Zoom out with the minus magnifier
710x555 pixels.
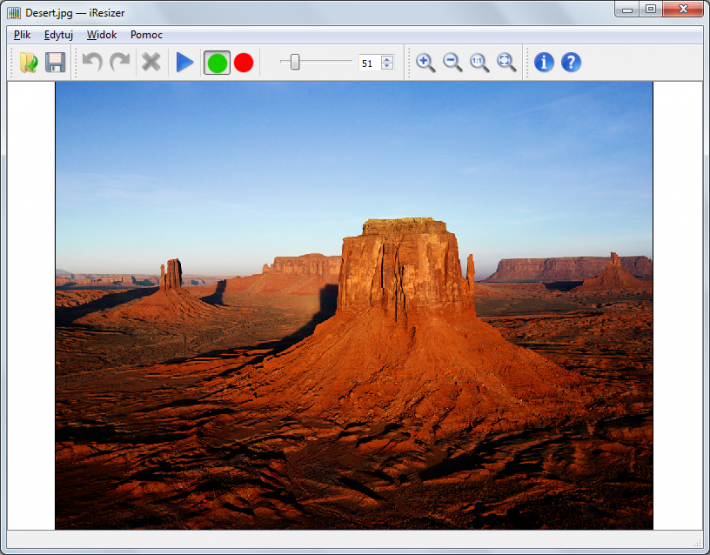(x=452, y=62)
